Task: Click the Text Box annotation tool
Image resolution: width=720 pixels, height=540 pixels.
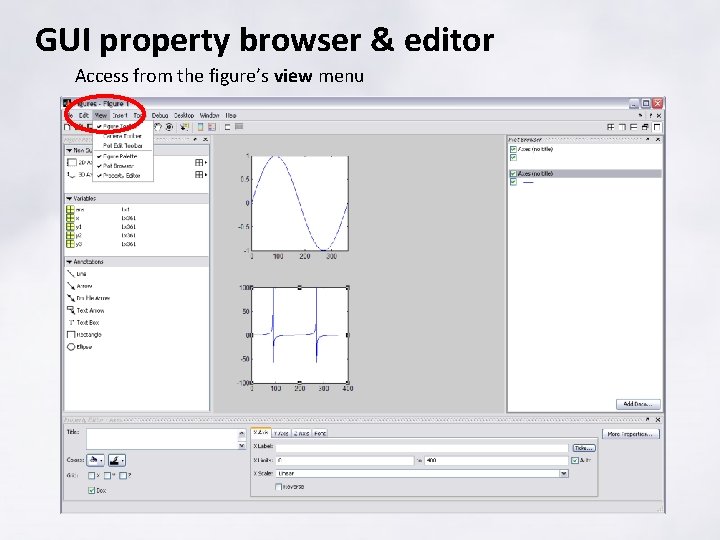Action: [84, 322]
